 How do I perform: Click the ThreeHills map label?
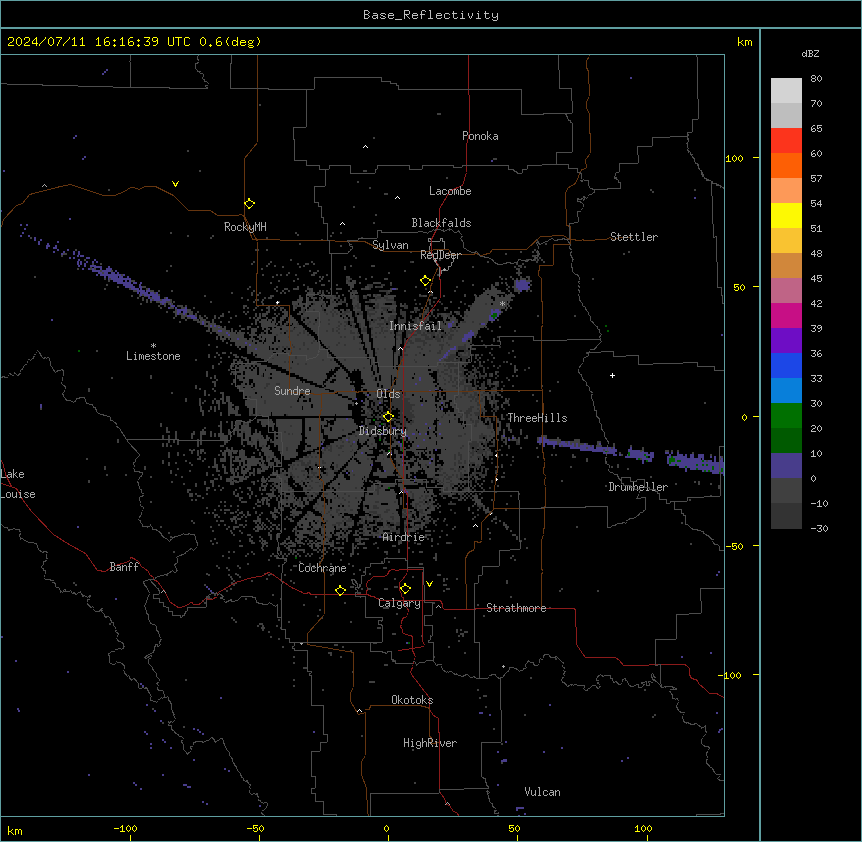click(x=537, y=418)
